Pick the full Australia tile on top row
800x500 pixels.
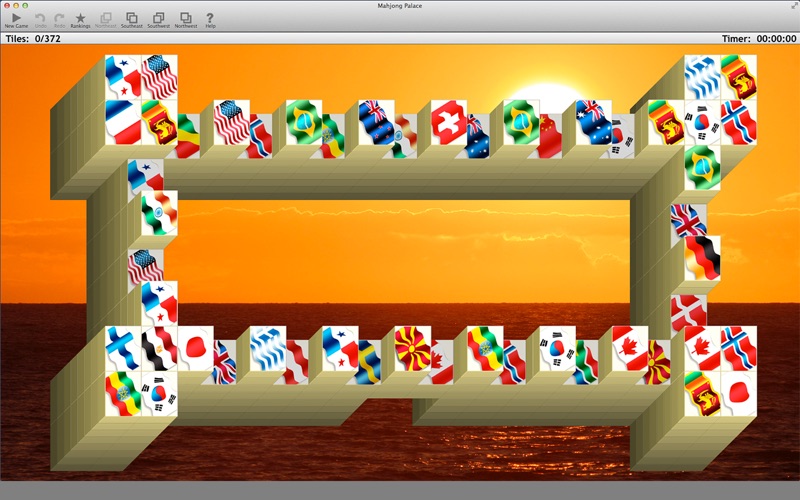tap(593, 122)
